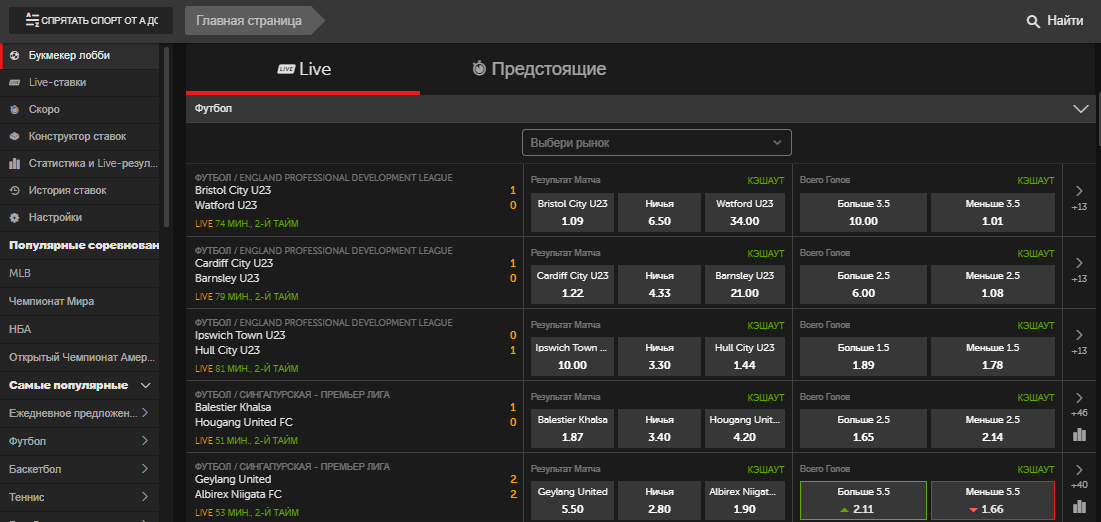The width and height of the screenshot is (1101, 522).
Task: Click the Букмекер лобби ball icon
Action: [14, 56]
